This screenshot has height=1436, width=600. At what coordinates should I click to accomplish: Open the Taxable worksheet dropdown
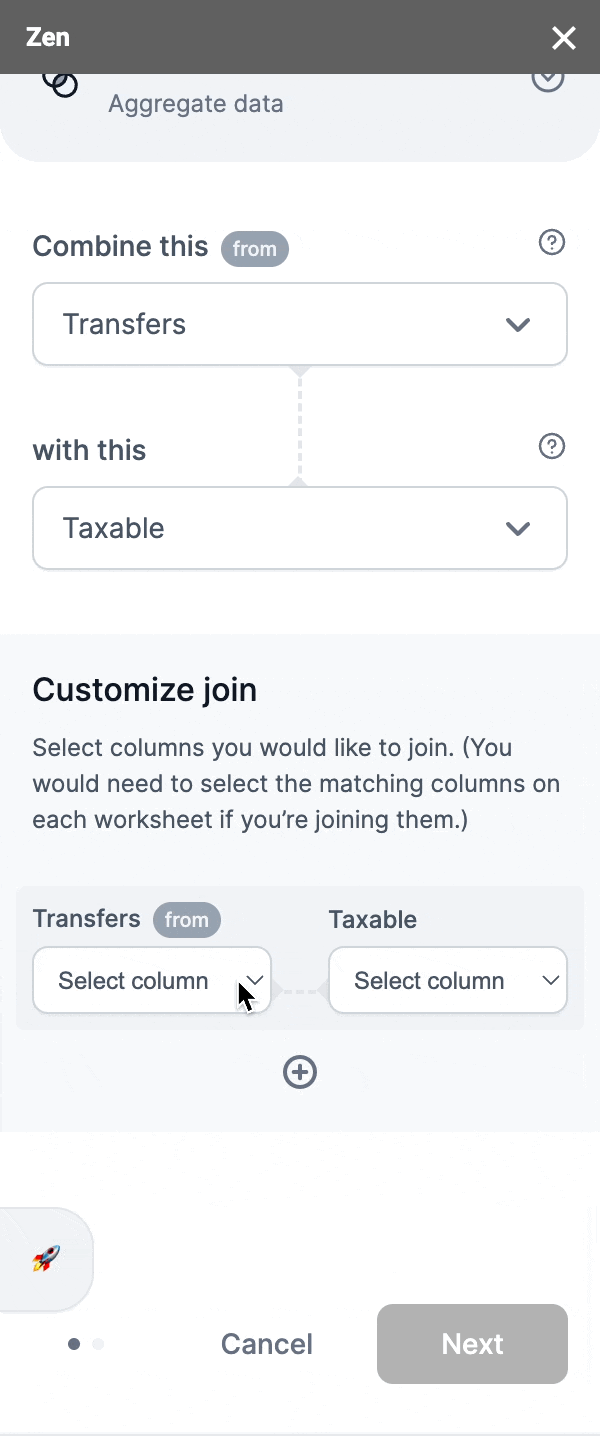(x=300, y=528)
